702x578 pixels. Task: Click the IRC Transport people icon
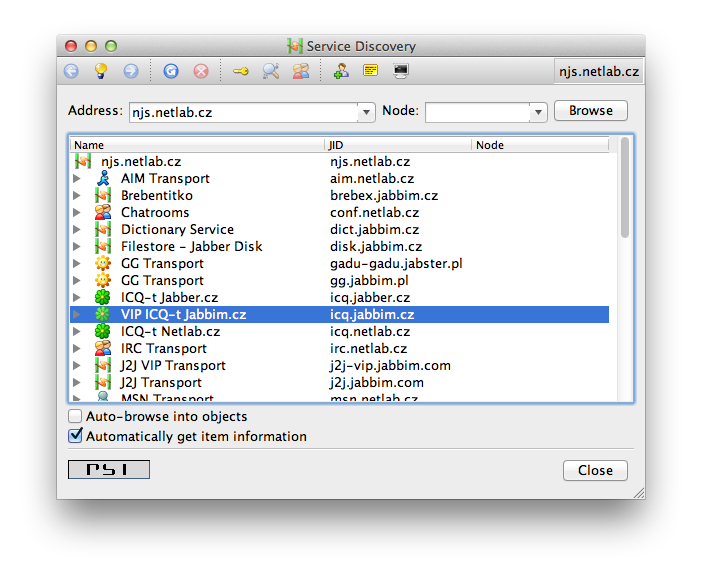point(103,348)
